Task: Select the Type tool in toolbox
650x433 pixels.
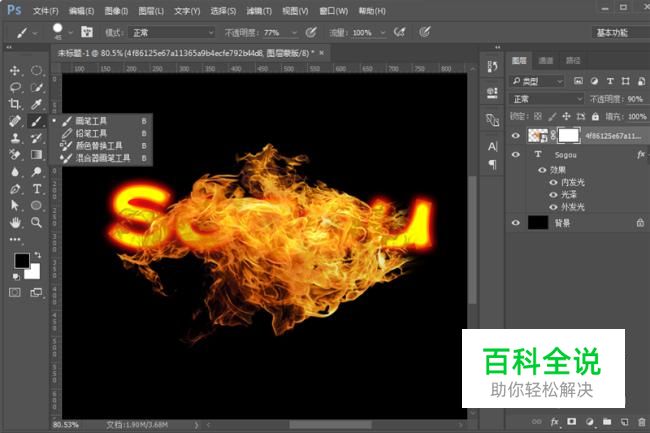Action: [36, 189]
